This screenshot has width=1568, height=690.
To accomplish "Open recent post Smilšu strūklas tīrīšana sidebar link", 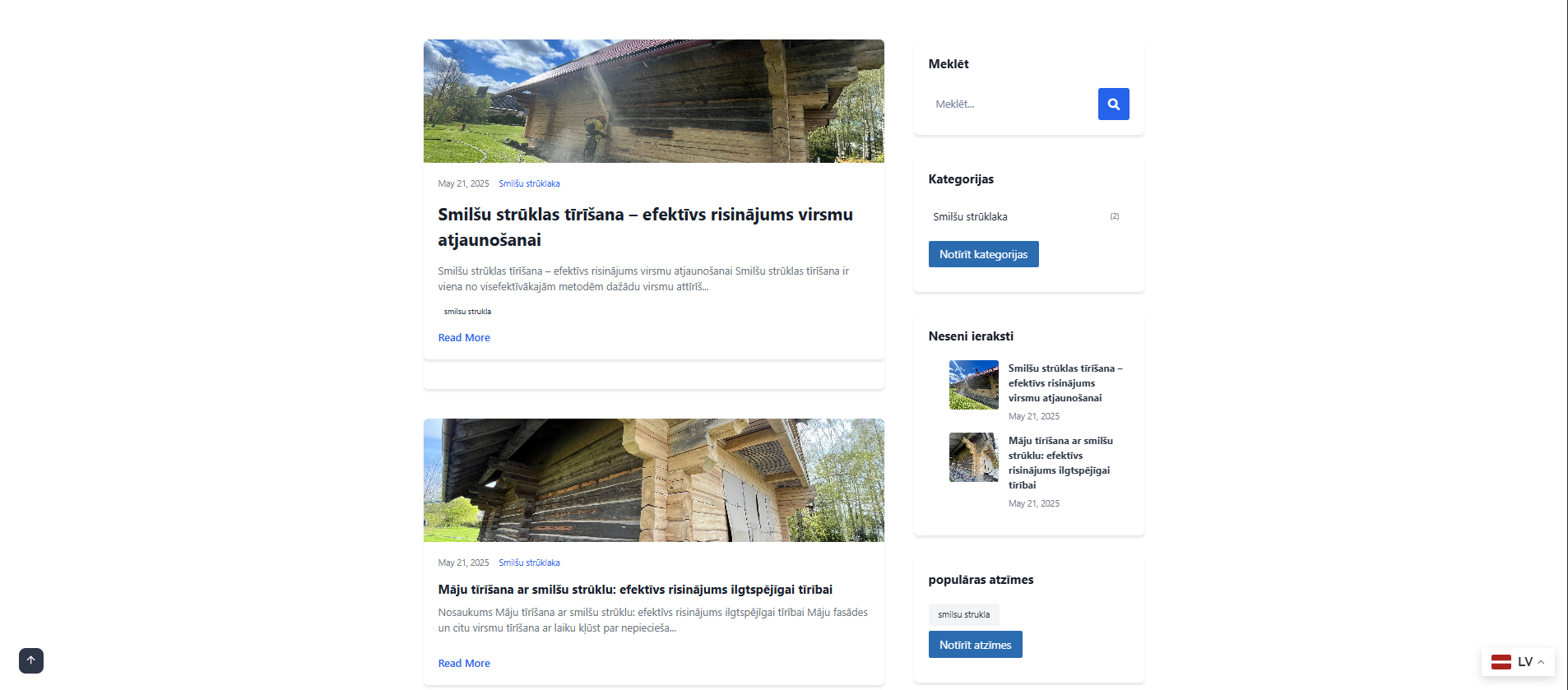I will 1065,383.
